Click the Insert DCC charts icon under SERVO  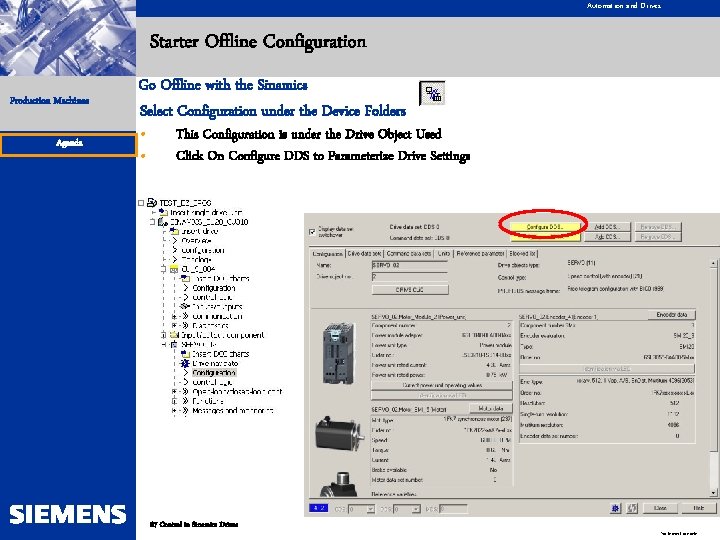coord(185,354)
